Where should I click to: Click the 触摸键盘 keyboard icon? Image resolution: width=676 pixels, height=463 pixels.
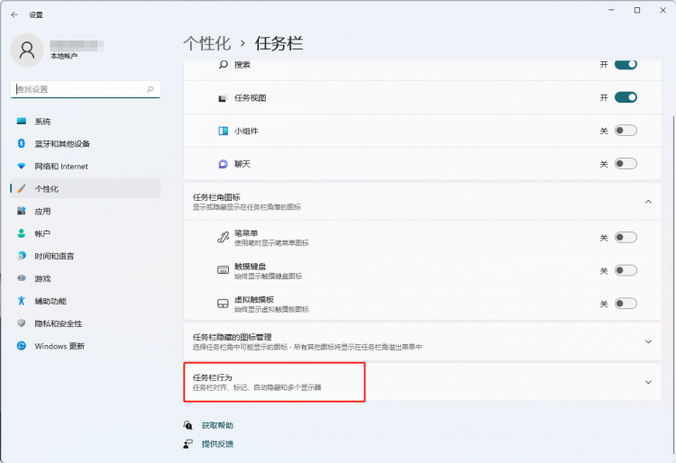223,270
